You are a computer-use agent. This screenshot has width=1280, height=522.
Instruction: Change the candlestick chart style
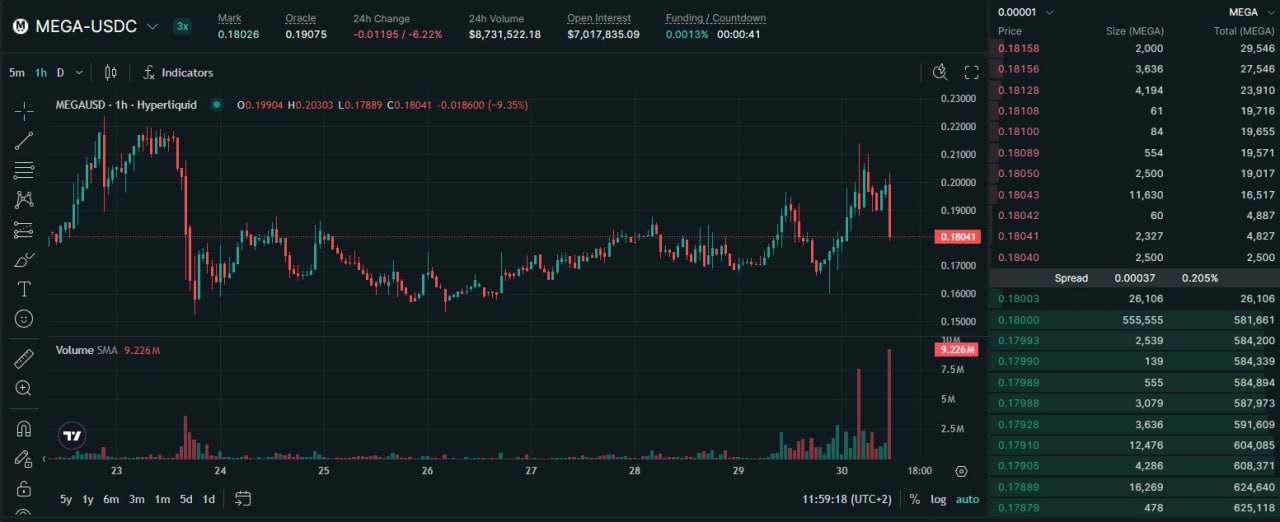pyautogui.click(x=110, y=72)
